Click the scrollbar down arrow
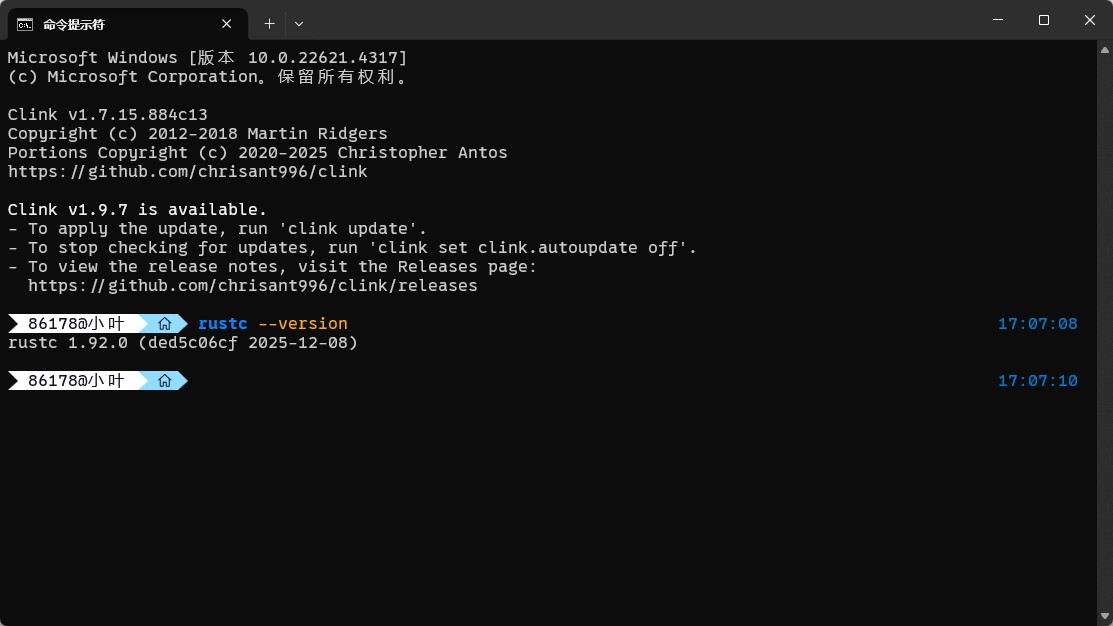Image resolution: width=1113 pixels, height=626 pixels. click(1104, 616)
